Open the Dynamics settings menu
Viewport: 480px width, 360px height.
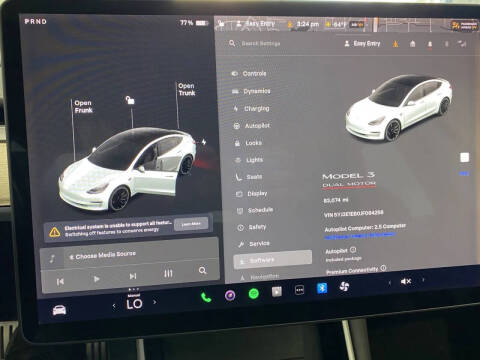(251, 91)
